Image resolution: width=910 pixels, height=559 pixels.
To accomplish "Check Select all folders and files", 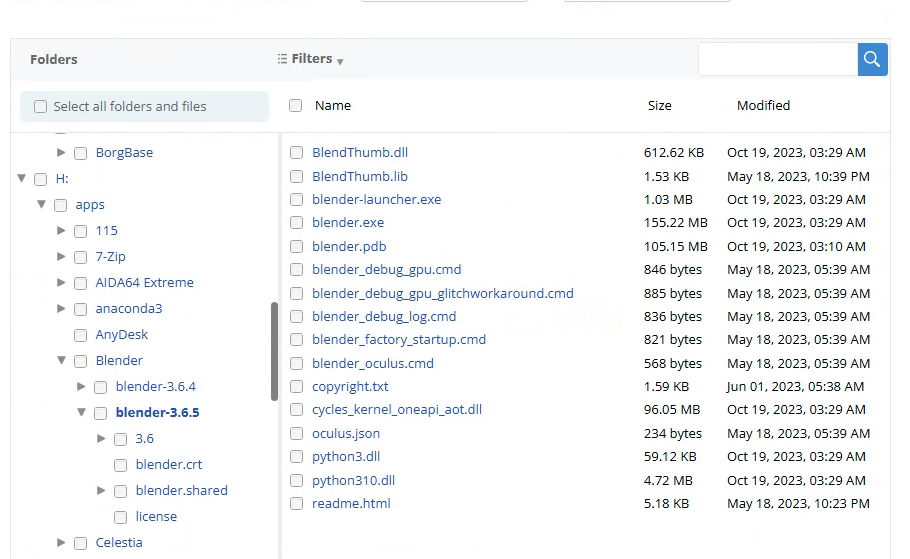I will (41, 107).
